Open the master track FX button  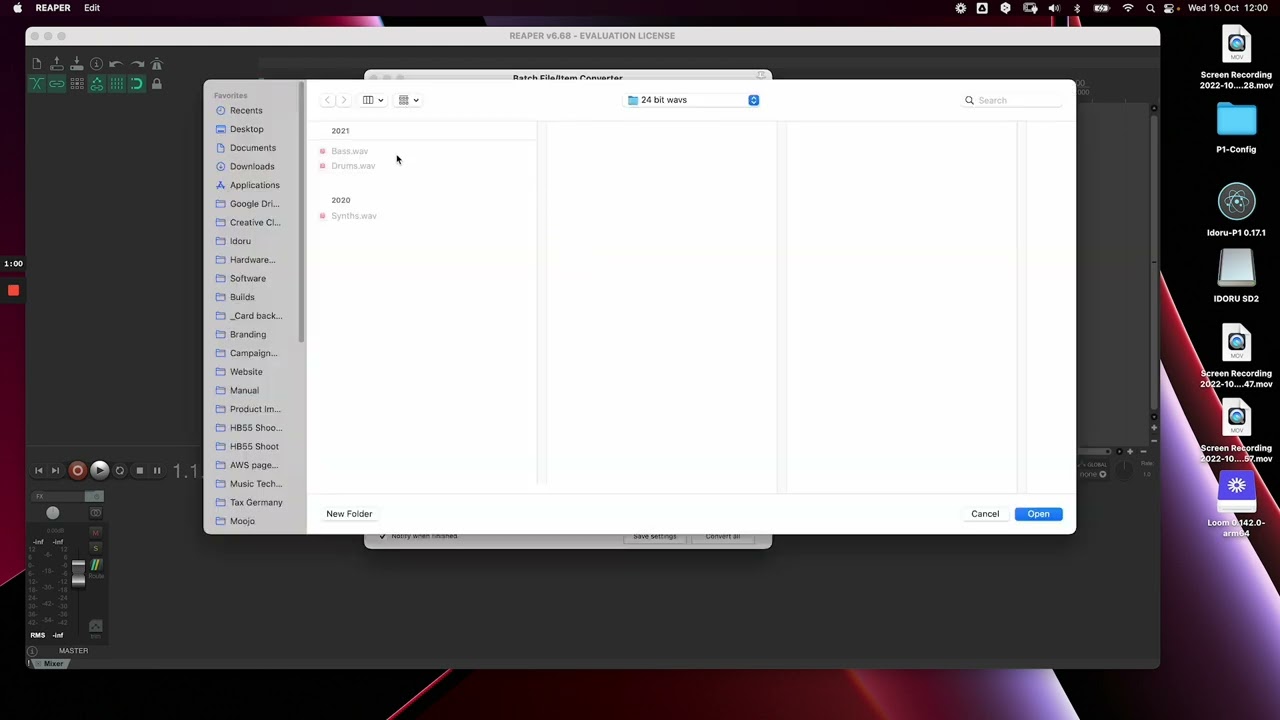58,497
